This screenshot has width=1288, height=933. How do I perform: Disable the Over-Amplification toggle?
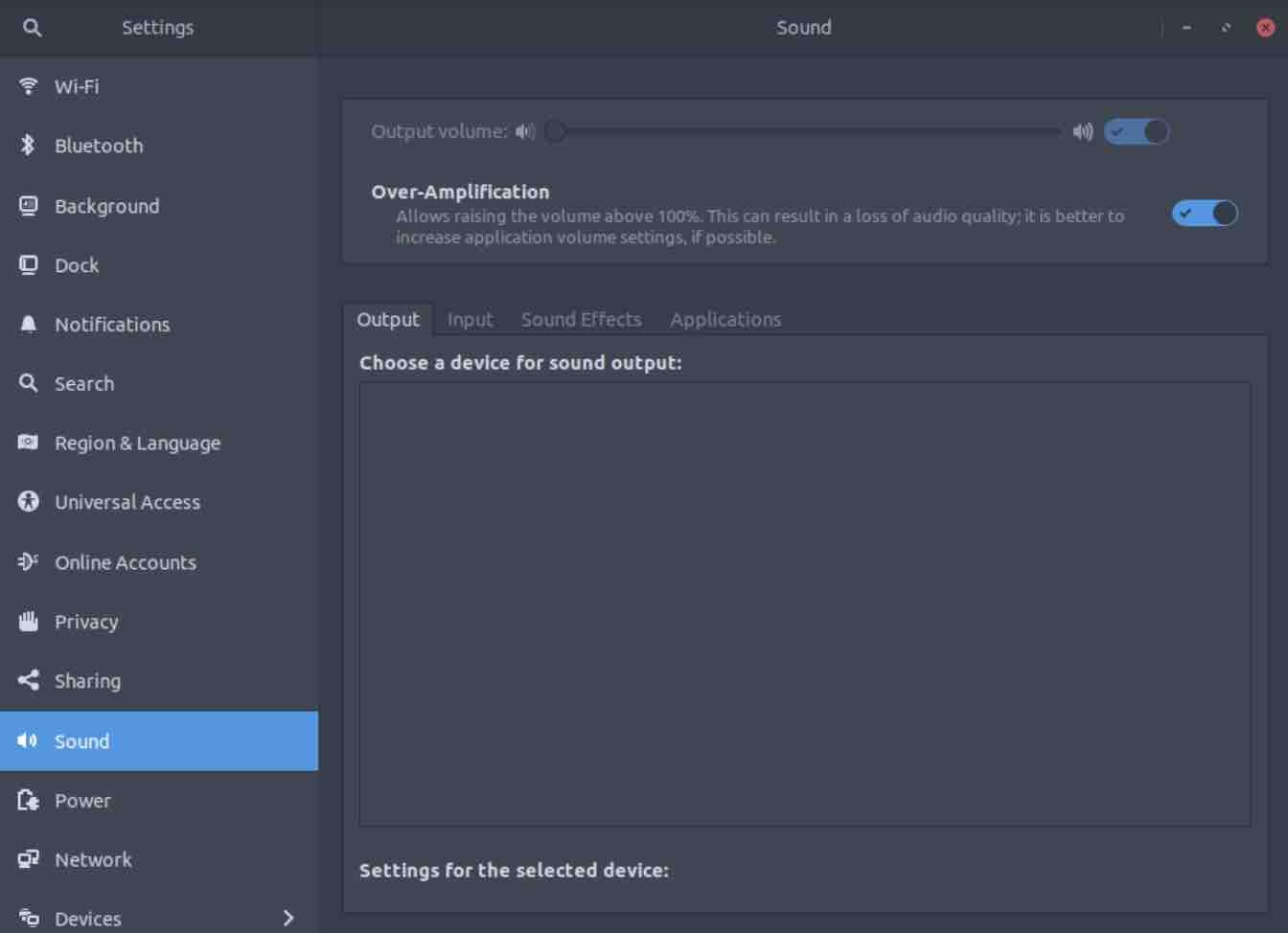click(1207, 214)
